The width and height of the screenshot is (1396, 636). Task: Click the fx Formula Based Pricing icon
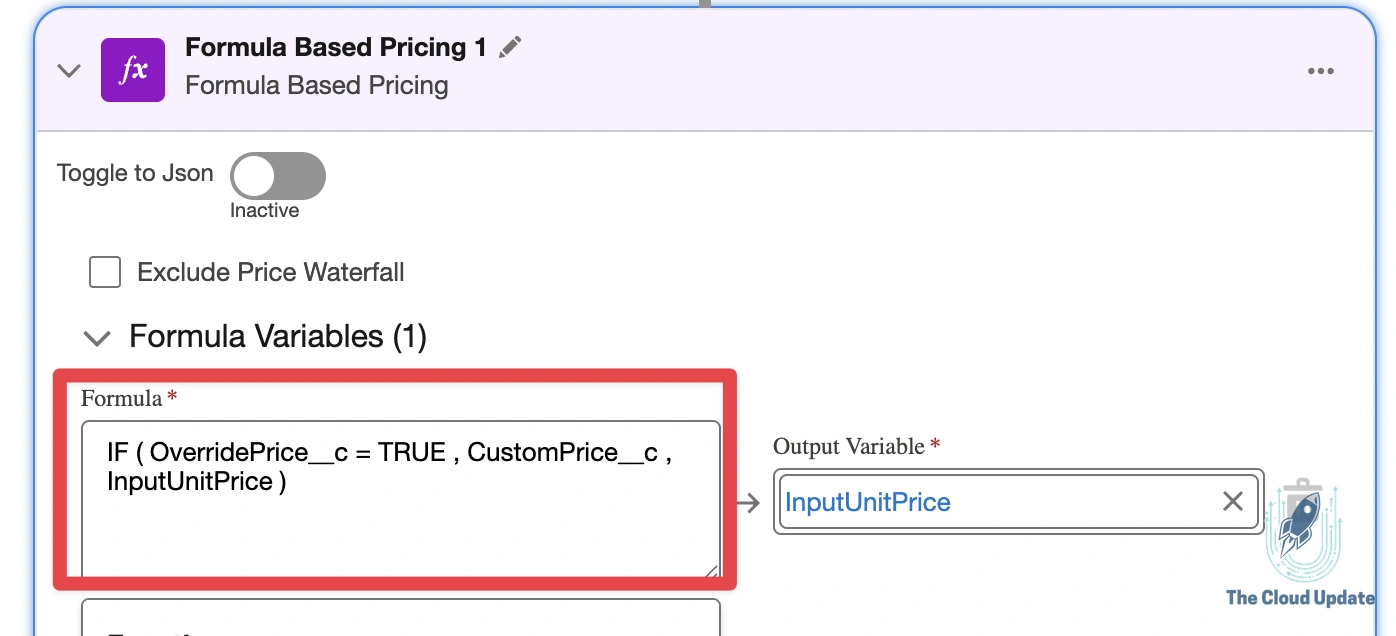click(133, 70)
